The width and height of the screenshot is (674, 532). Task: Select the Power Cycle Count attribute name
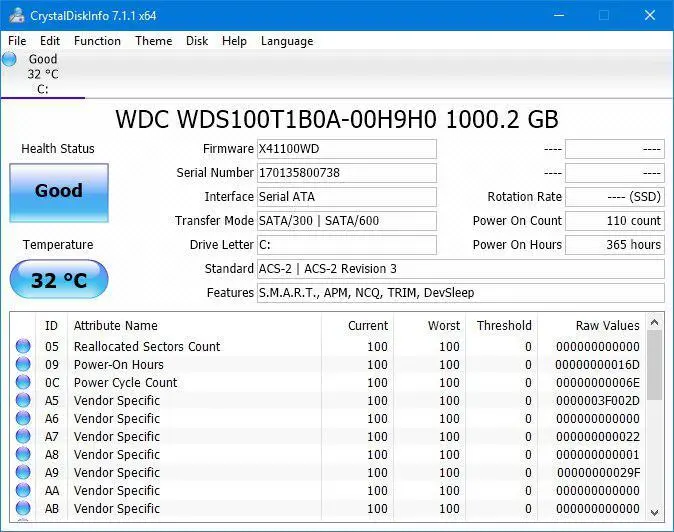pos(126,382)
